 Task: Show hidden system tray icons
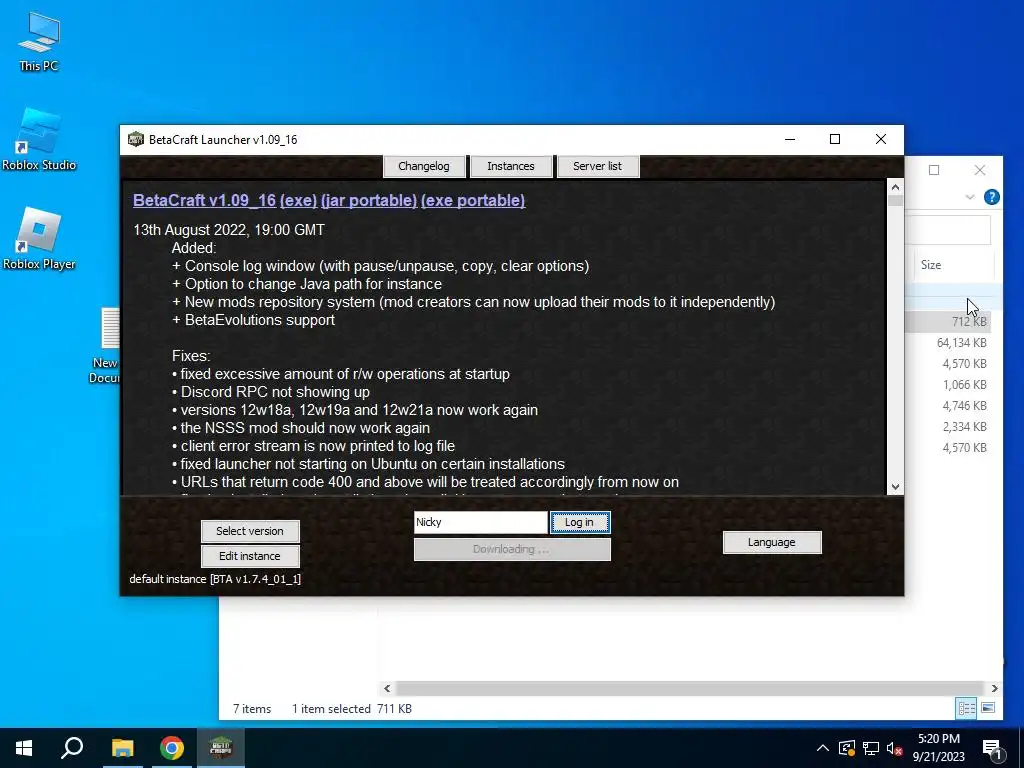(823, 748)
